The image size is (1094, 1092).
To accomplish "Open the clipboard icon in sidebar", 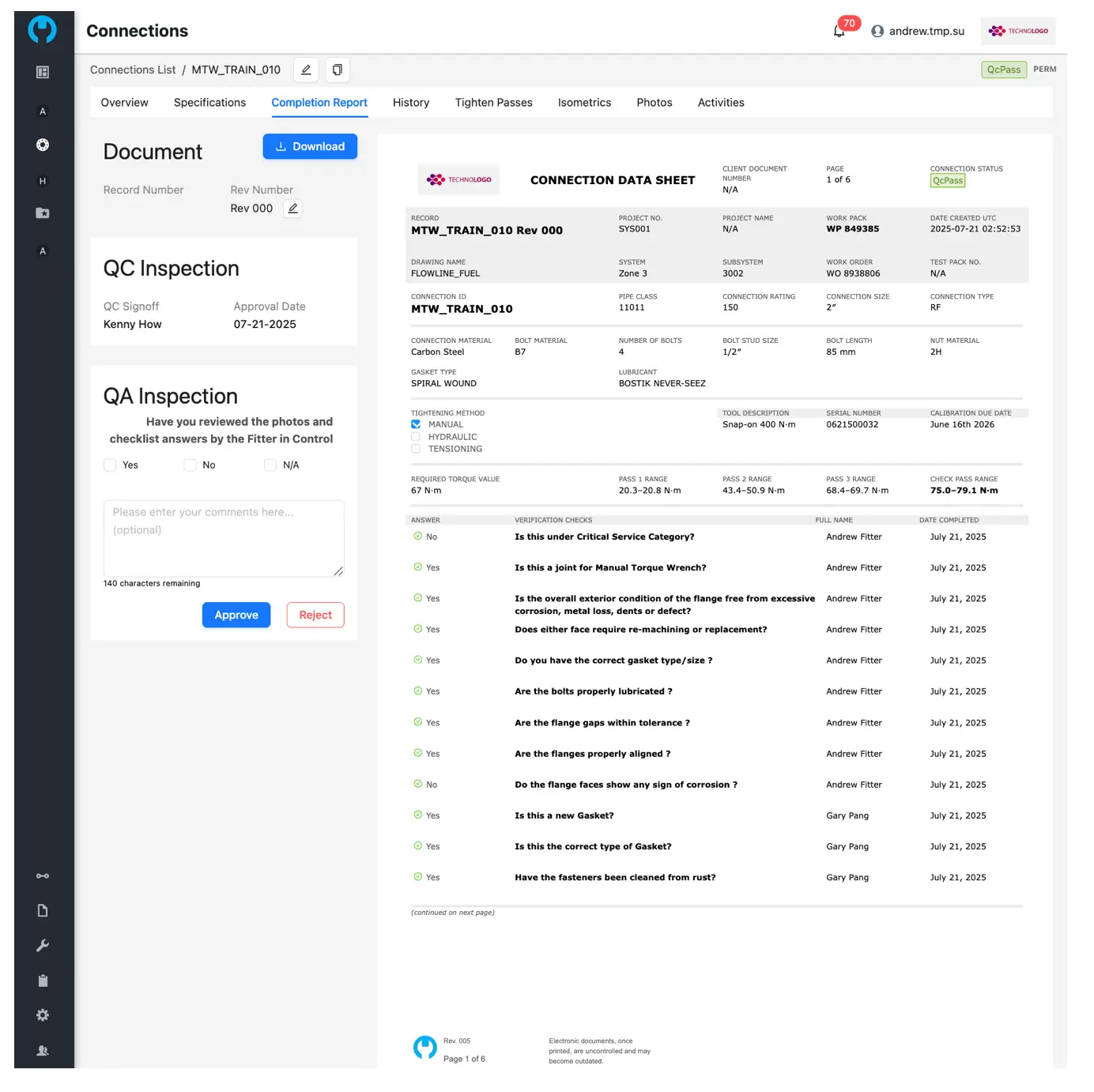I will [x=43, y=981].
